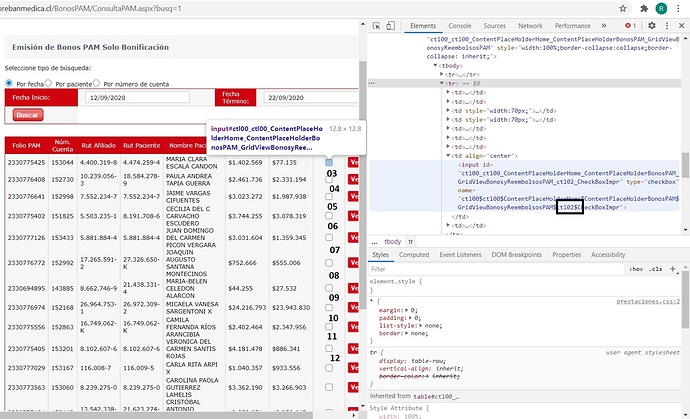The width and height of the screenshot is (690, 419).
Task: Activate the DevTools inspect element picker
Action: (376, 26)
